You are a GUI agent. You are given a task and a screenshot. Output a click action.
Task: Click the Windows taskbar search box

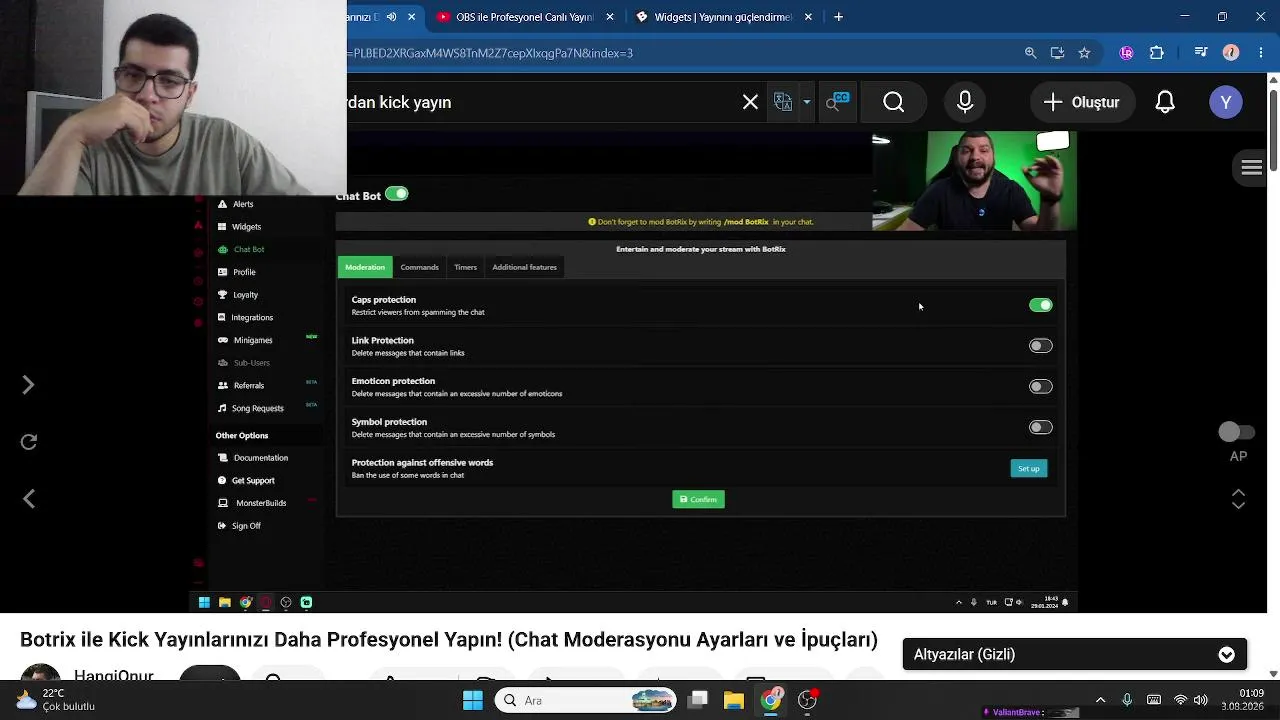pos(587,700)
